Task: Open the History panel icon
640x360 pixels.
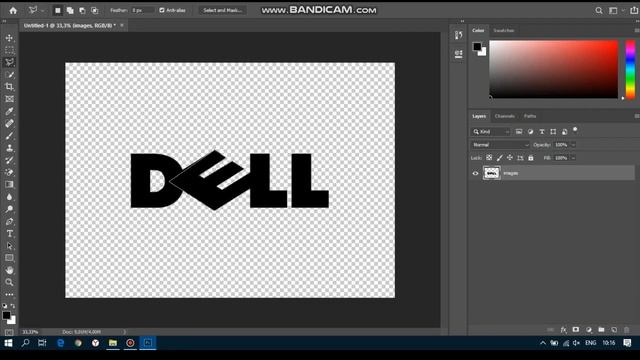Action: click(x=458, y=36)
